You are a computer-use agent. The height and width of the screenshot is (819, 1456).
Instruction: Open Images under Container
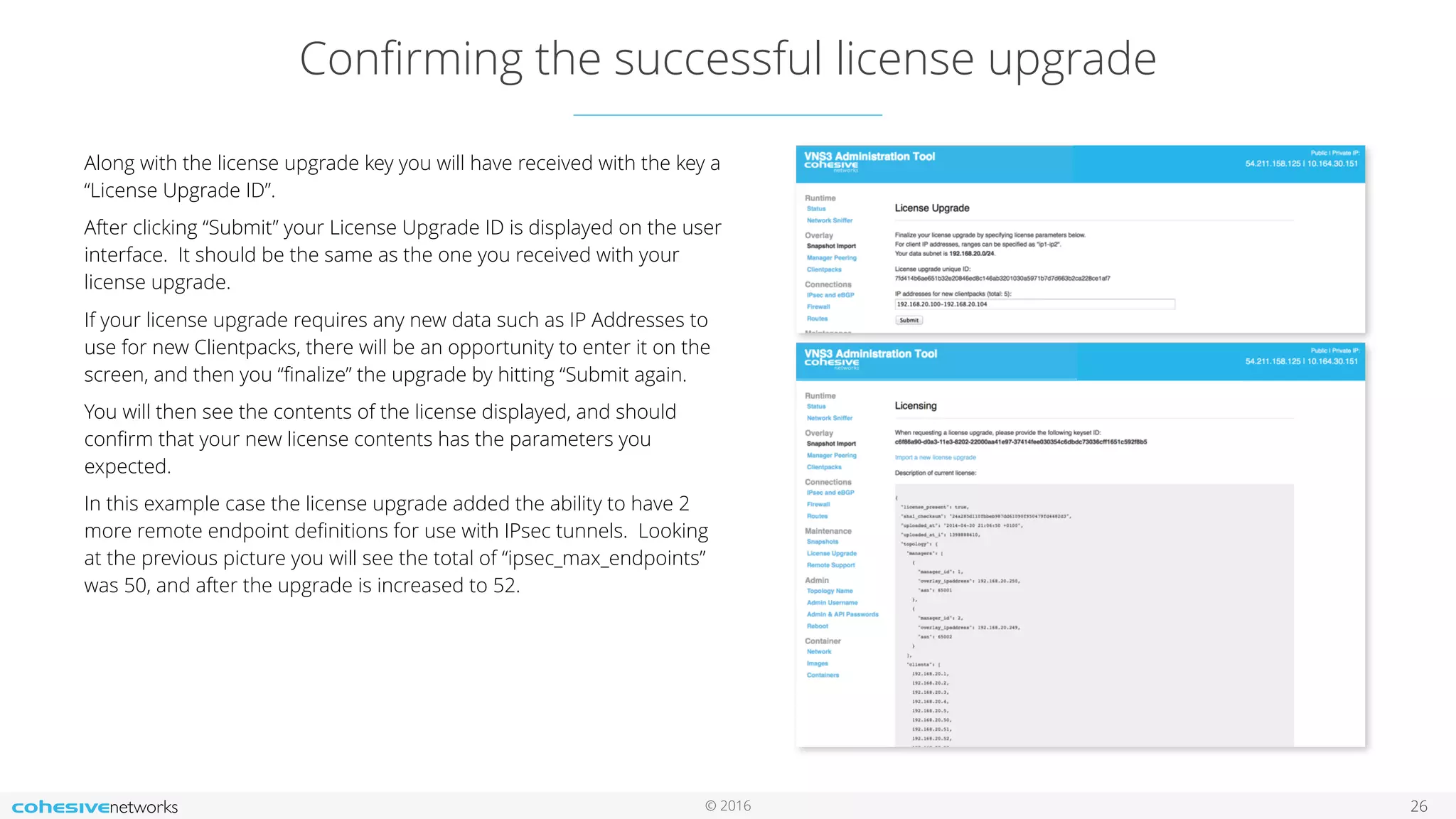click(817, 663)
